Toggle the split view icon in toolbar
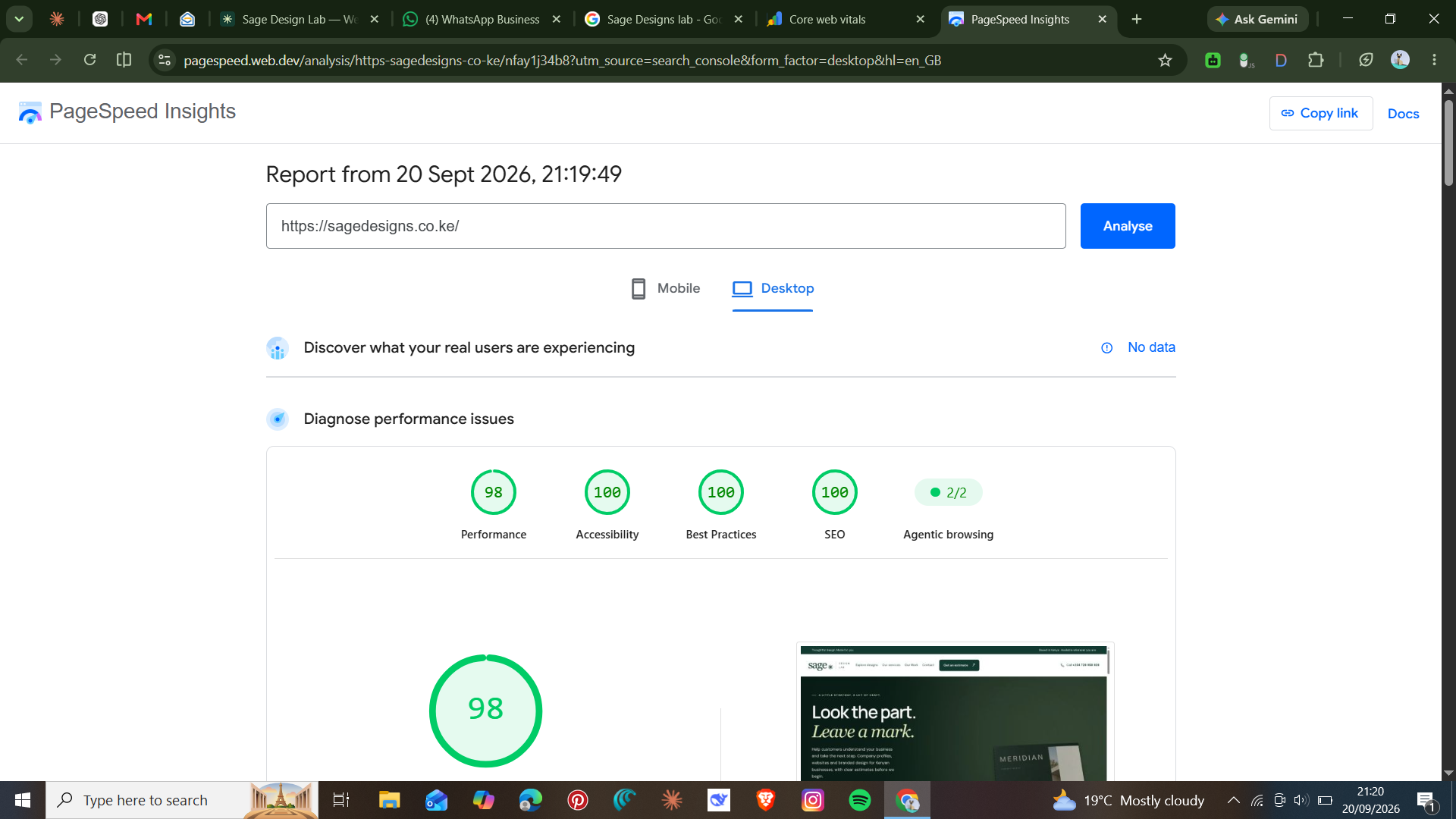 click(124, 60)
